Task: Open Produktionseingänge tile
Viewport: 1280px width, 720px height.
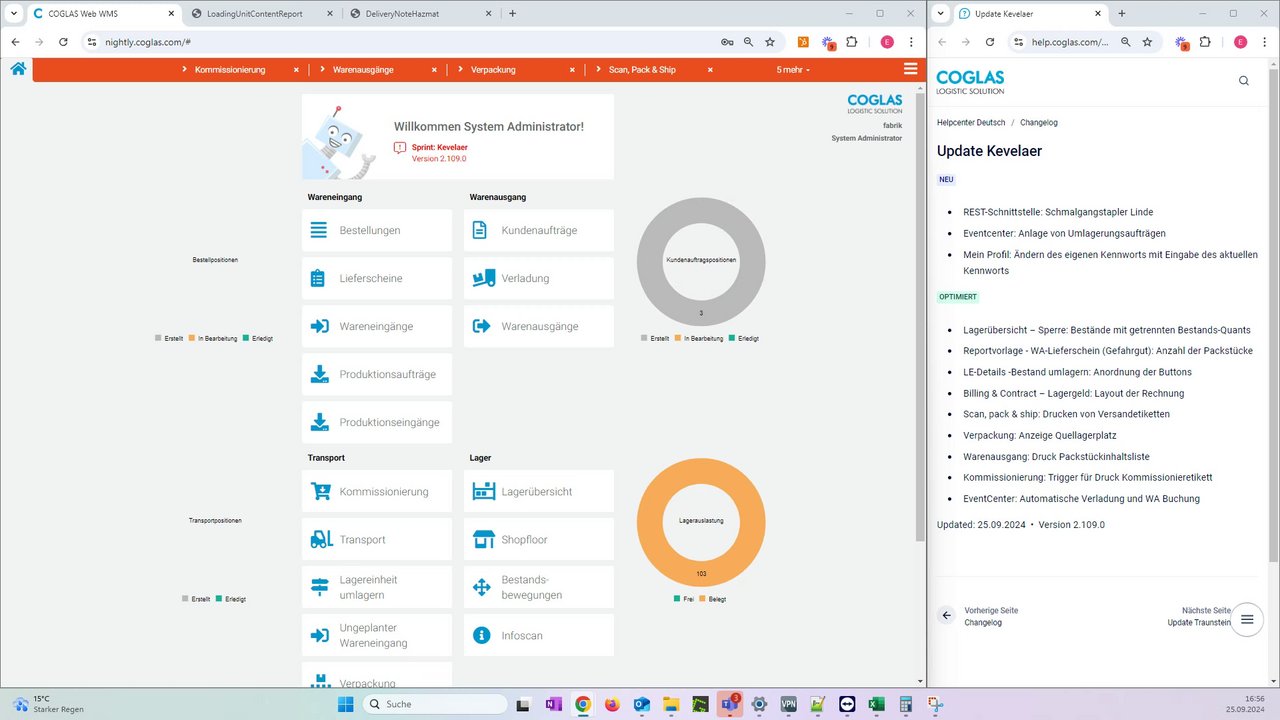Action: [x=377, y=422]
